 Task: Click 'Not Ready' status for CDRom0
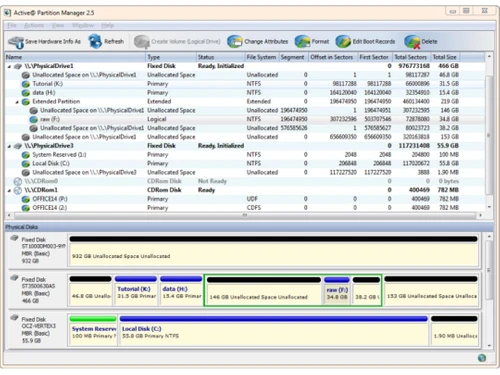(x=212, y=181)
